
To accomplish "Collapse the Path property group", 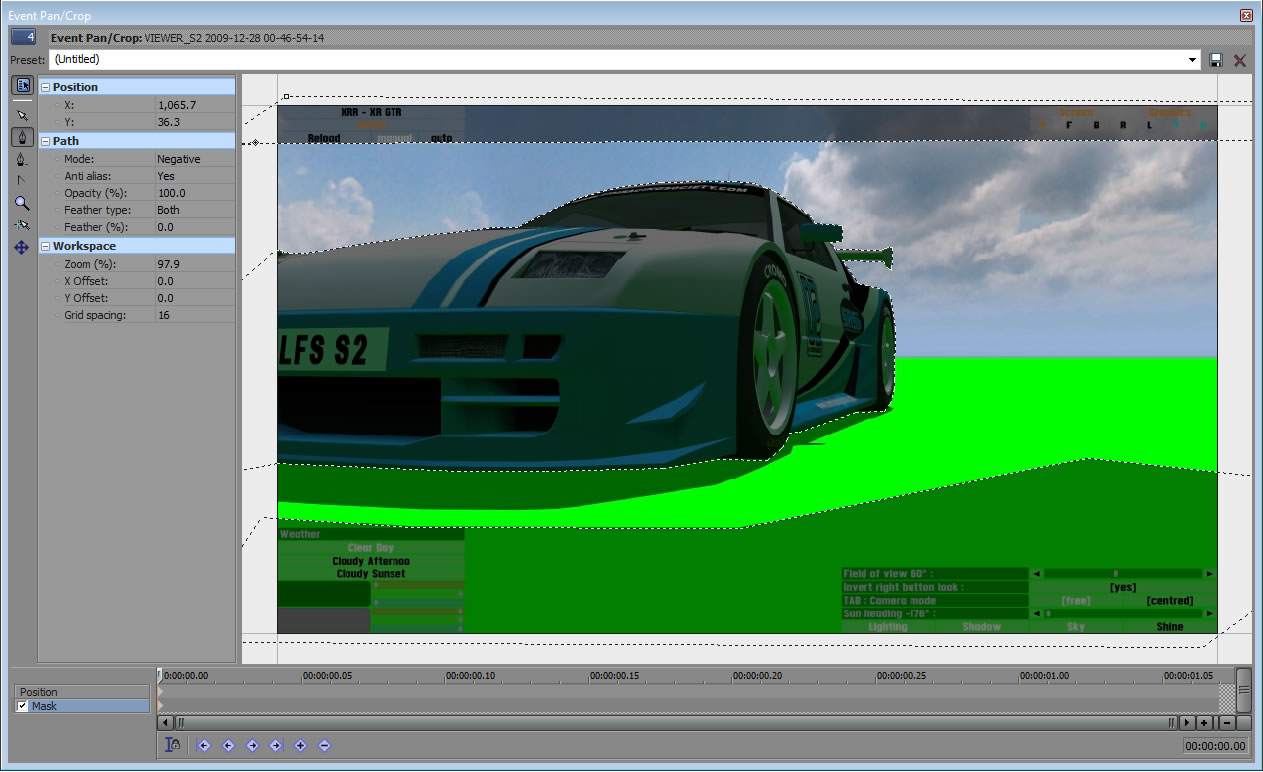I will click(45, 141).
